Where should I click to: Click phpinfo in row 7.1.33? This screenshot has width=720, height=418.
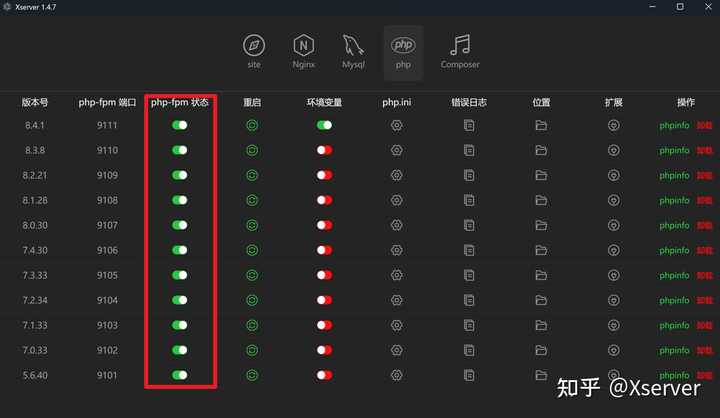[x=674, y=326]
